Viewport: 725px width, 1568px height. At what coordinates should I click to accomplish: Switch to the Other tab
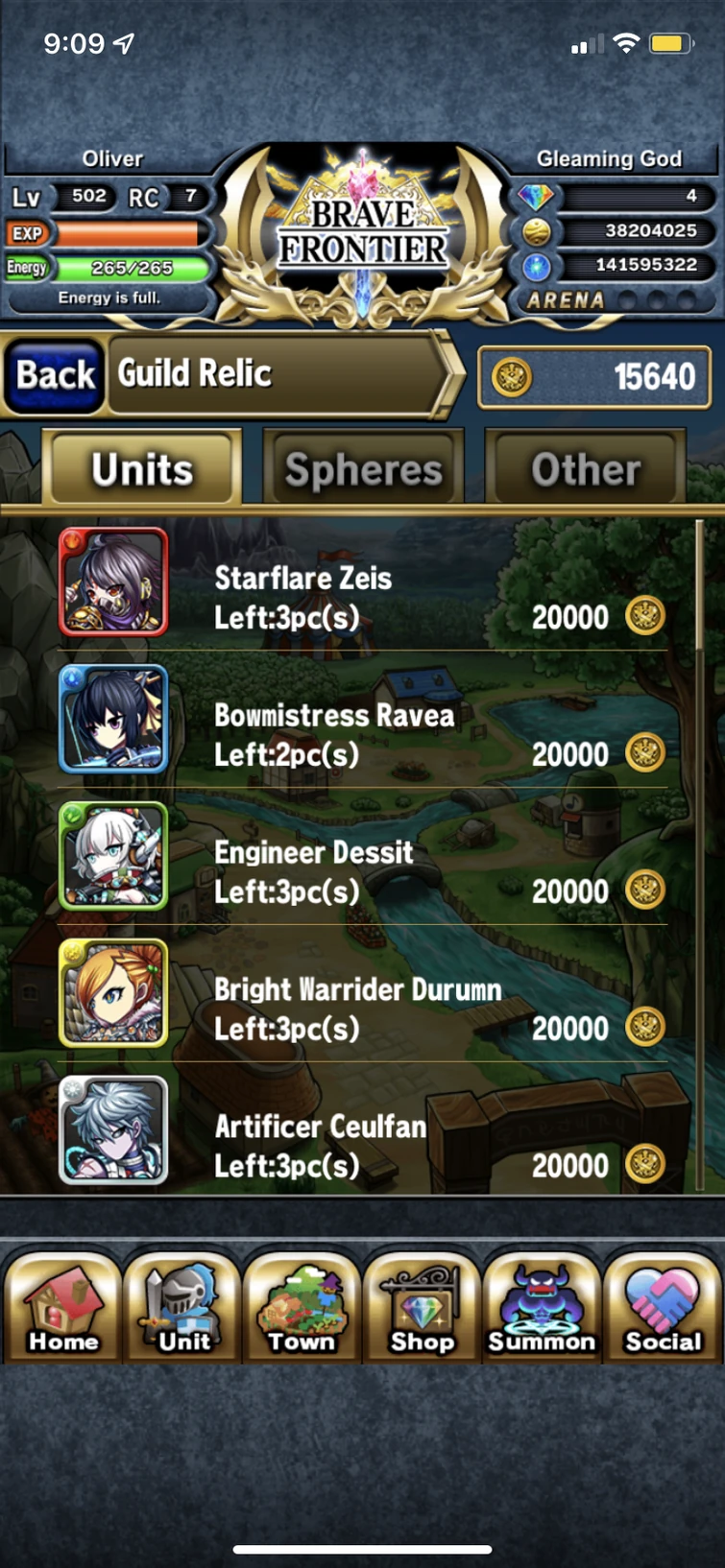tap(586, 468)
